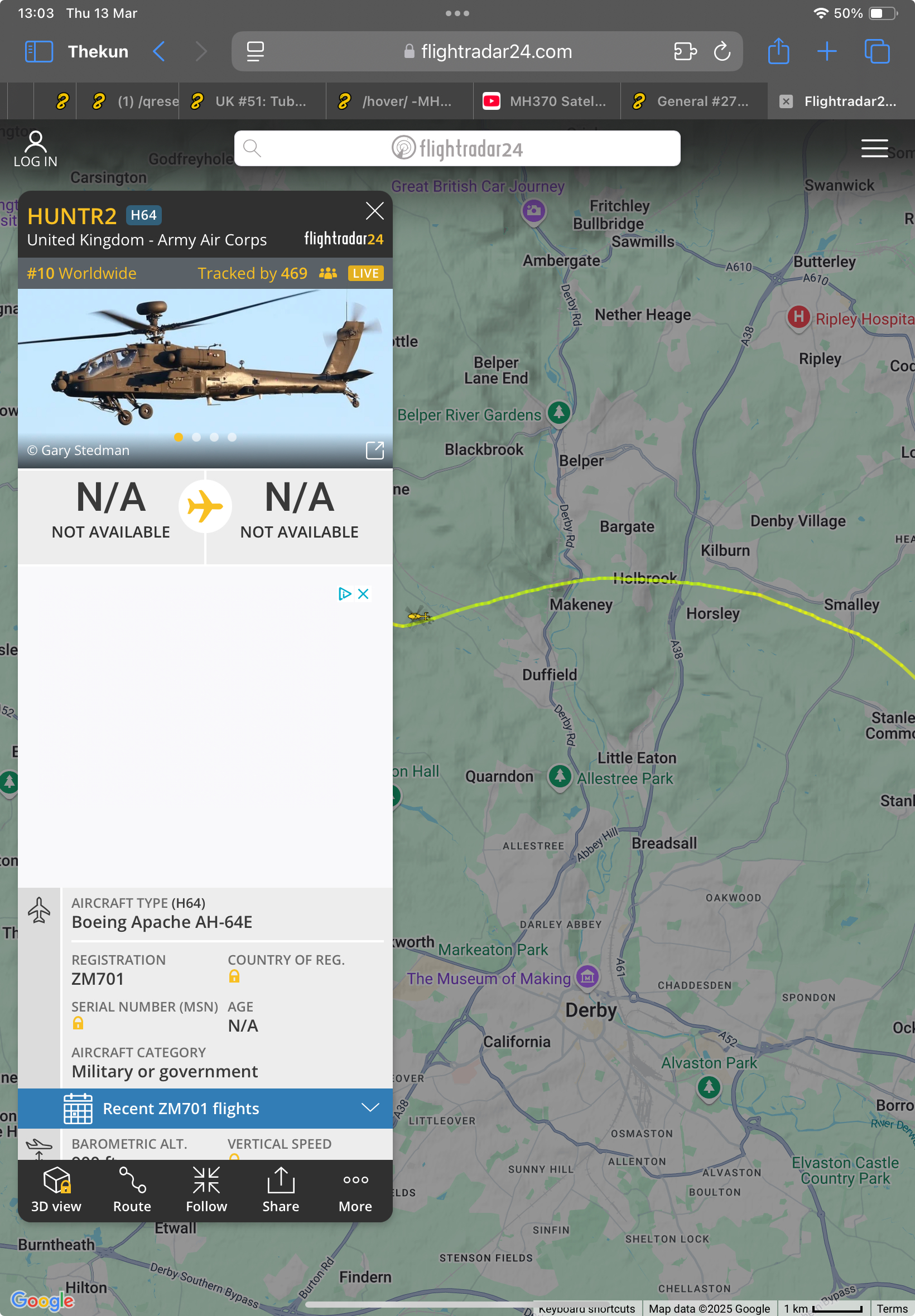The height and width of the screenshot is (1316, 915).
Task: Open the Thekun tab group selector
Action: point(98,51)
